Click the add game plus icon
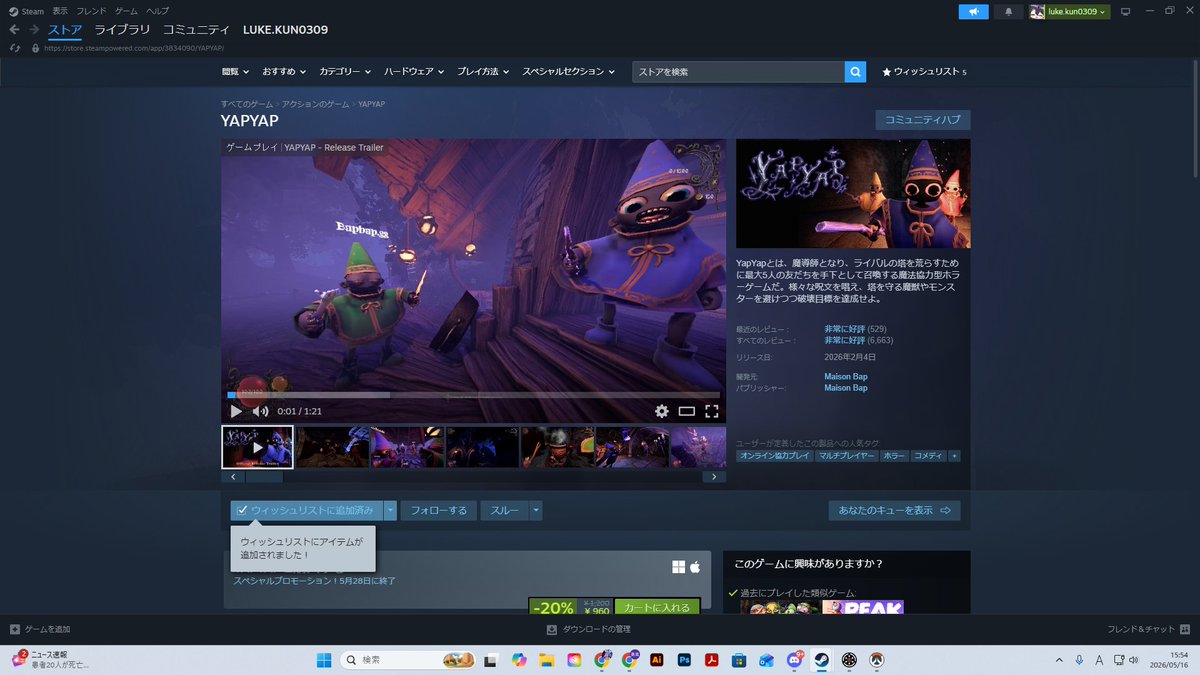Image resolution: width=1200 pixels, height=675 pixels. 14,629
